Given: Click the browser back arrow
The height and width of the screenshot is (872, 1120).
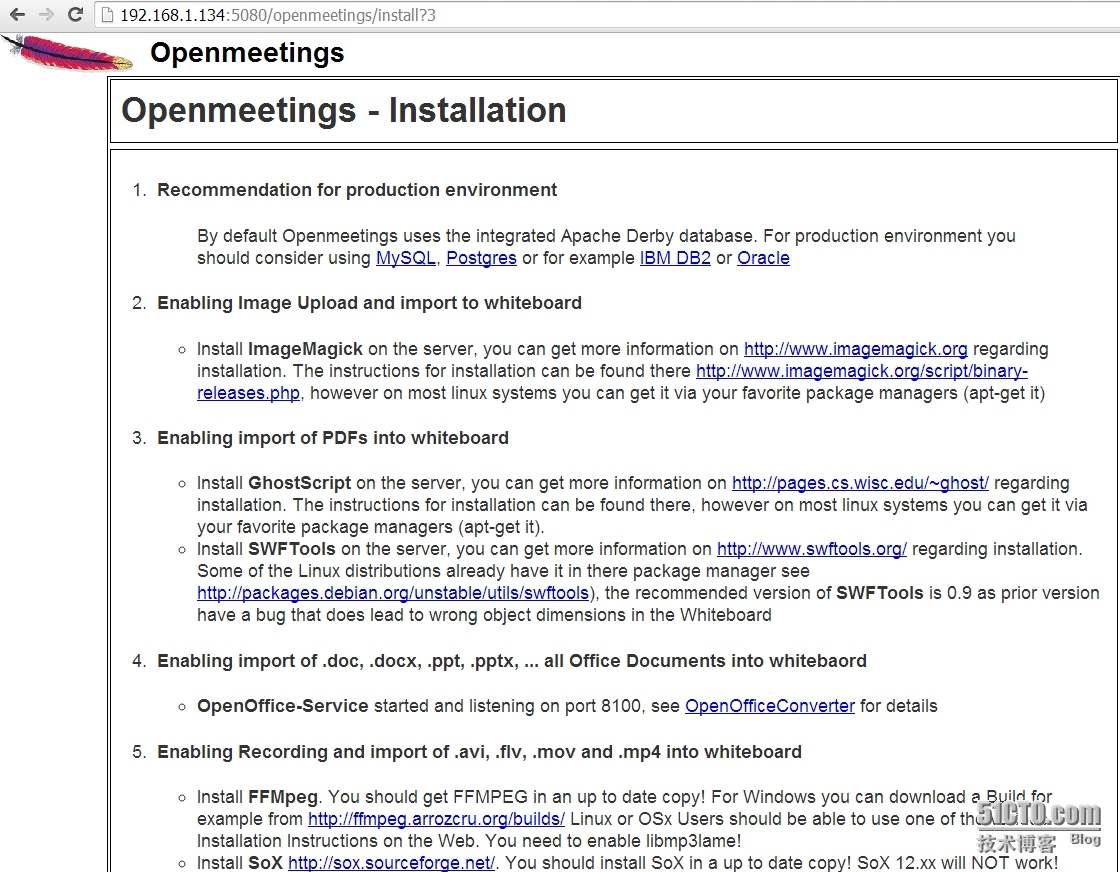Looking at the screenshot, I should (x=17, y=14).
